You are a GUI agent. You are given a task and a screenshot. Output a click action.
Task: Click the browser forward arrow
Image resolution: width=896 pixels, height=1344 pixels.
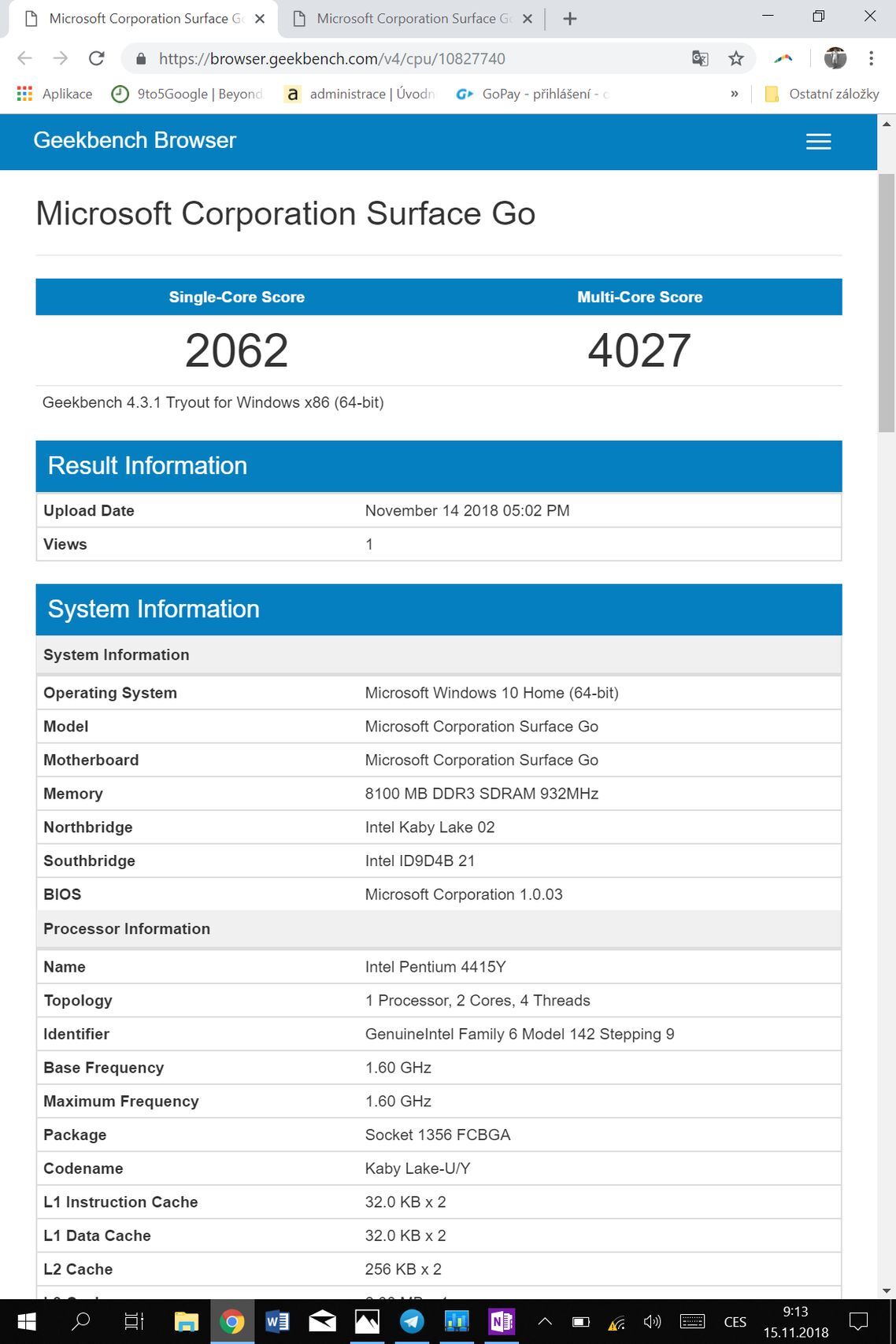pos(60,58)
